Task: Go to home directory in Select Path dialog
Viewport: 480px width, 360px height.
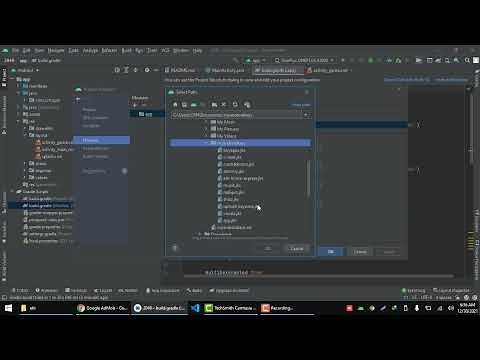Action: [175, 105]
